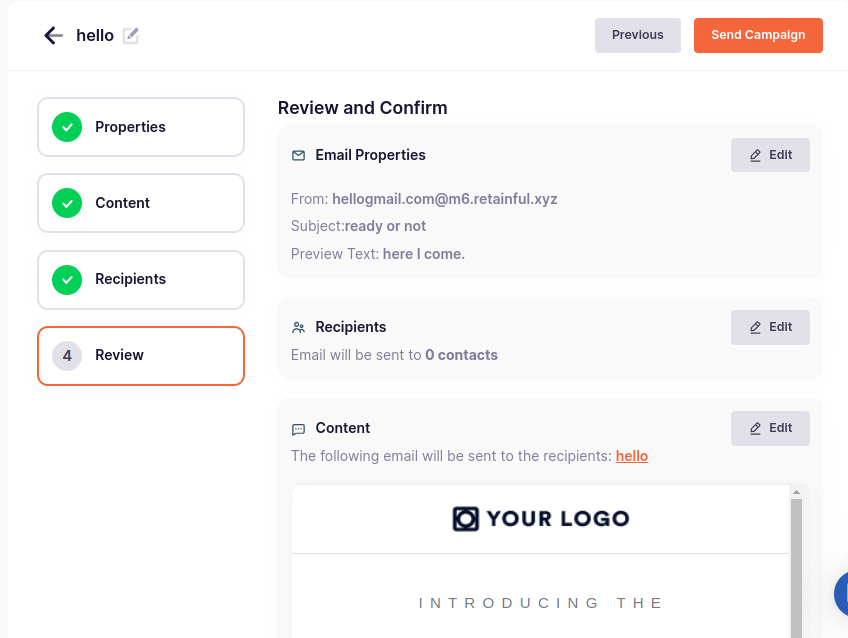Select the Properties step in the sidebar
The image size is (848, 638).
(x=140, y=127)
